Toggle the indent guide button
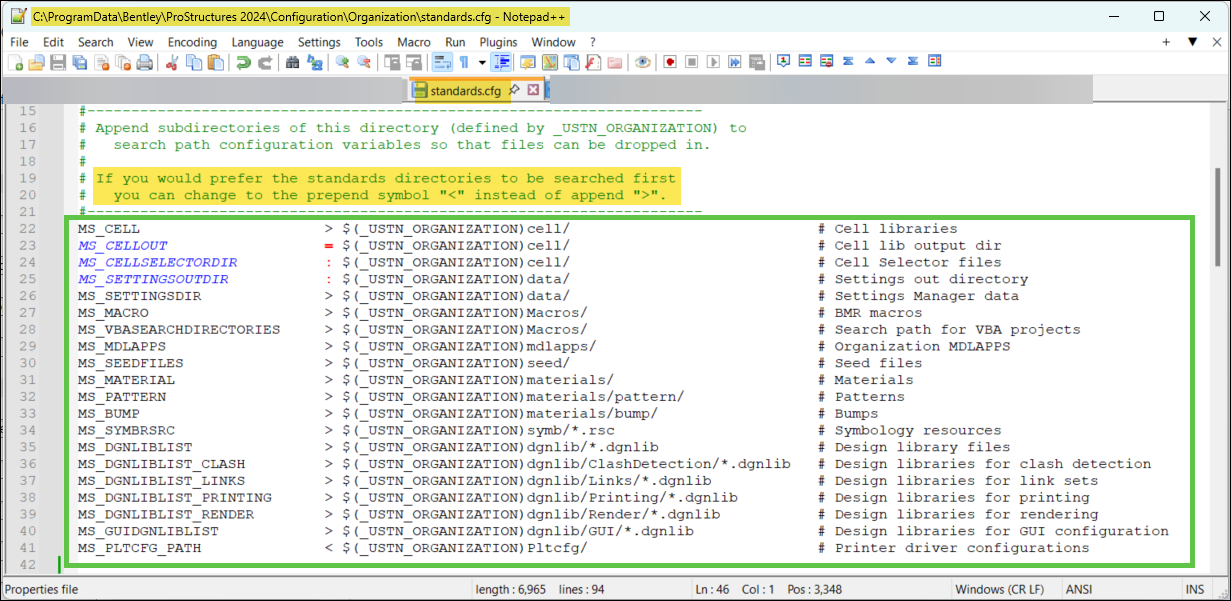The height and width of the screenshot is (601, 1231). click(502, 62)
